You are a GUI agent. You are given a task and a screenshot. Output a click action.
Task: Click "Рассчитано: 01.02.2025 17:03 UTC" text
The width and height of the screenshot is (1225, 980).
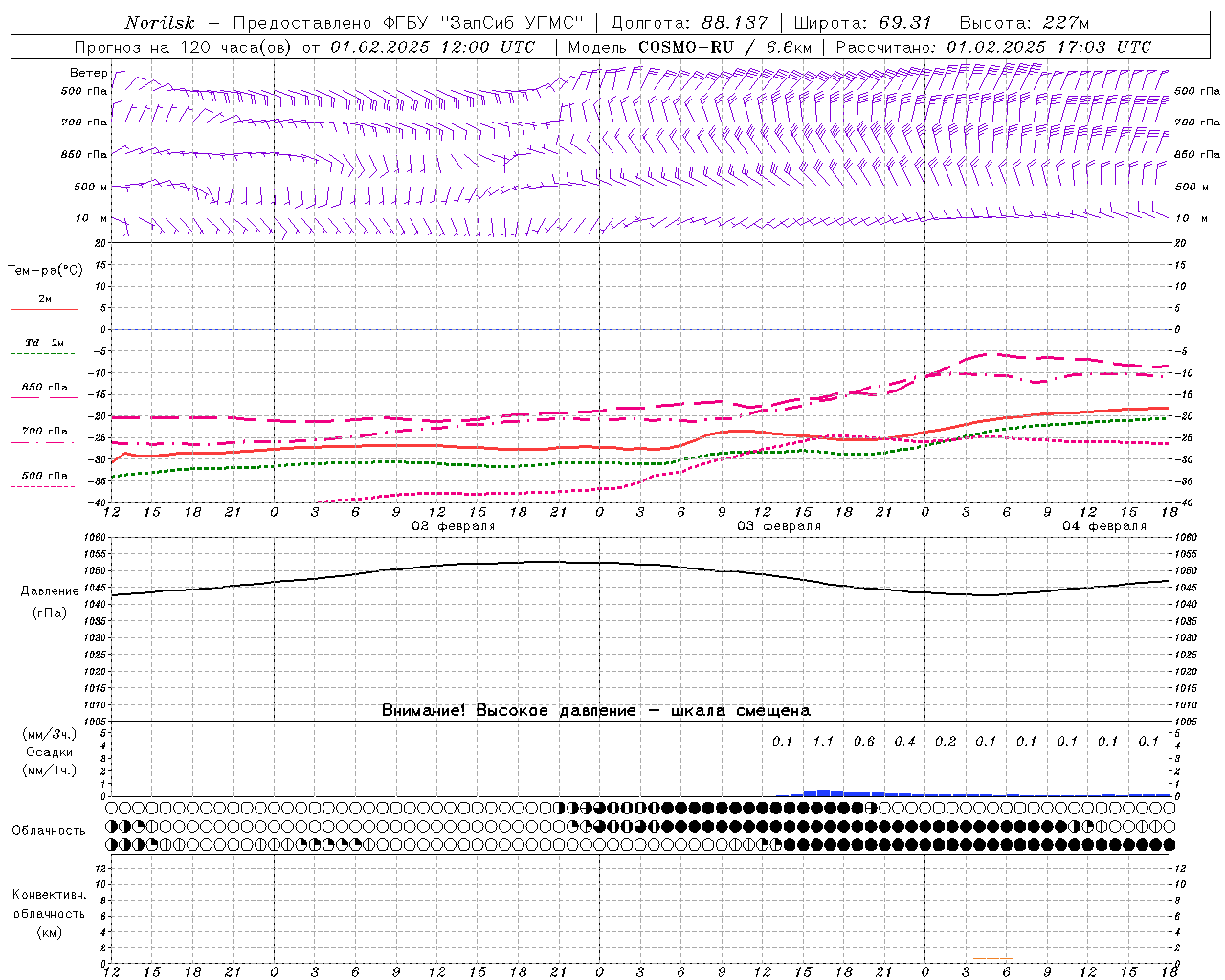[x=993, y=47]
